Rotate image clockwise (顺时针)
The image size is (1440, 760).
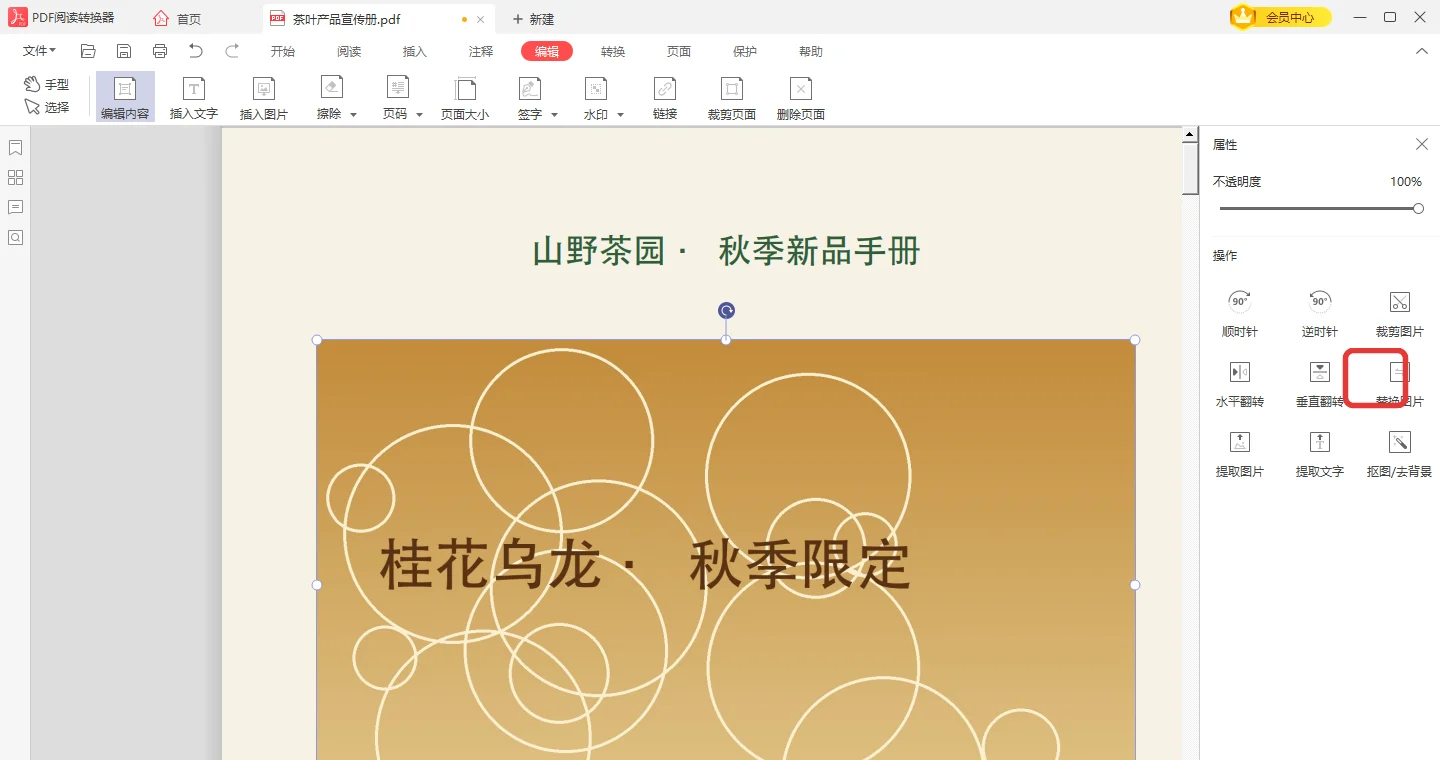coord(1240,314)
